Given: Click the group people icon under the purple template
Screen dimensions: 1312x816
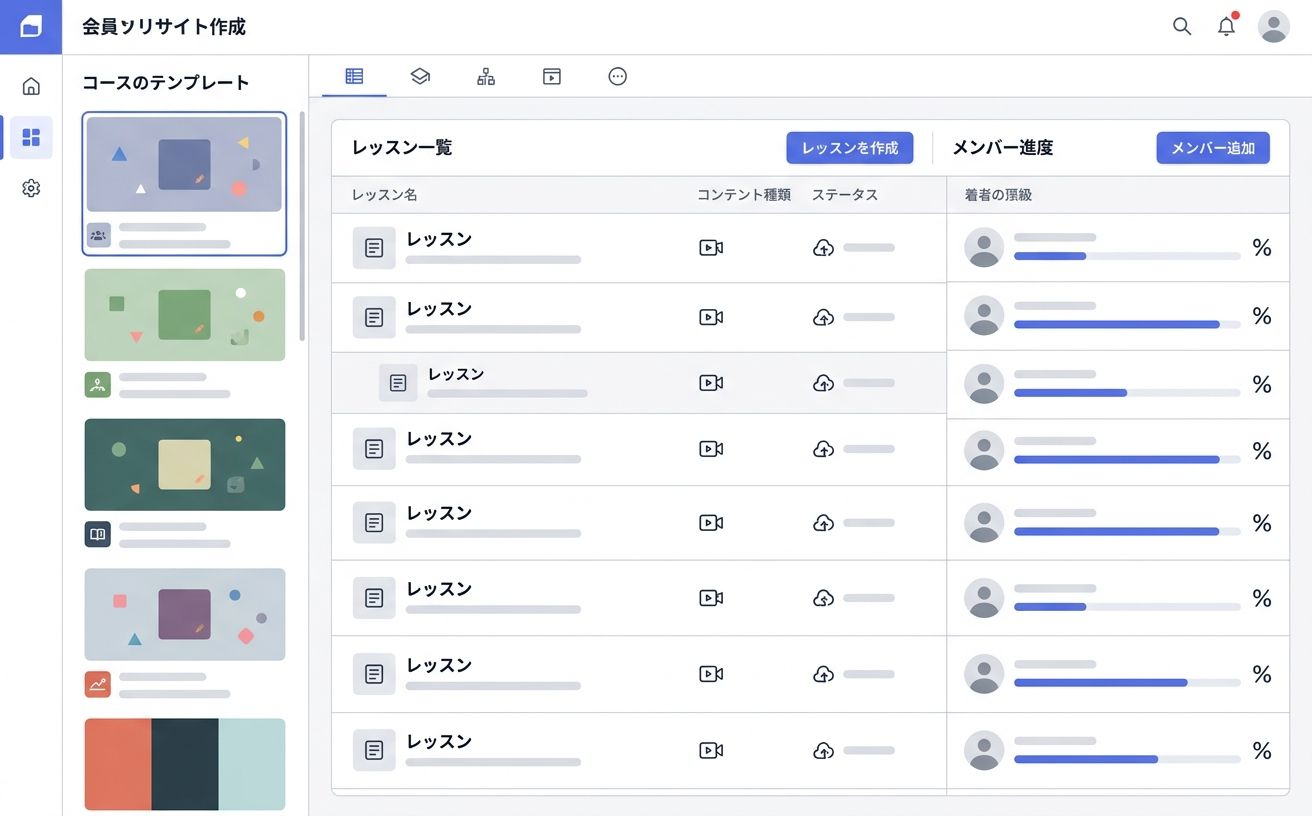Looking at the screenshot, I should tap(98, 236).
